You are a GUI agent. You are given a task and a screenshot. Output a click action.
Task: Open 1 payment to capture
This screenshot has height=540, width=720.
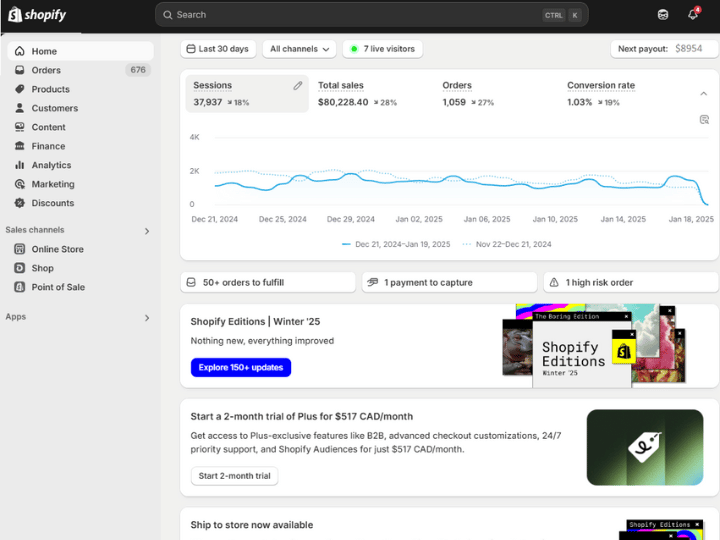click(x=450, y=282)
